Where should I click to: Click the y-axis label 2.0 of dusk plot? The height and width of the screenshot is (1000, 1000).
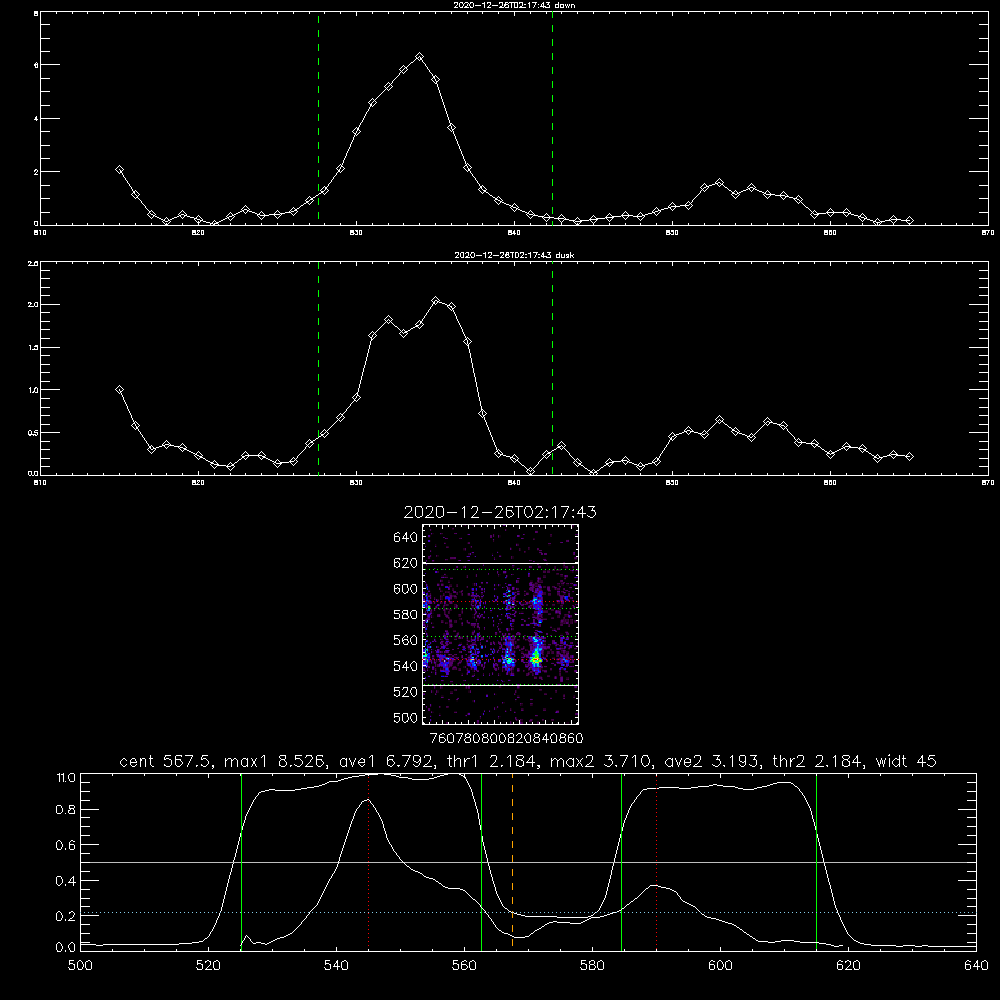click(34, 305)
